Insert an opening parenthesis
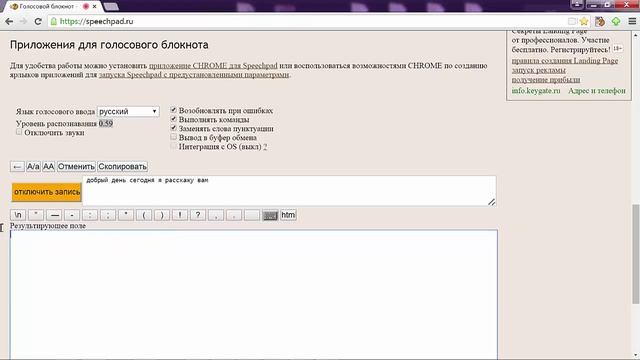 (x=144, y=215)
